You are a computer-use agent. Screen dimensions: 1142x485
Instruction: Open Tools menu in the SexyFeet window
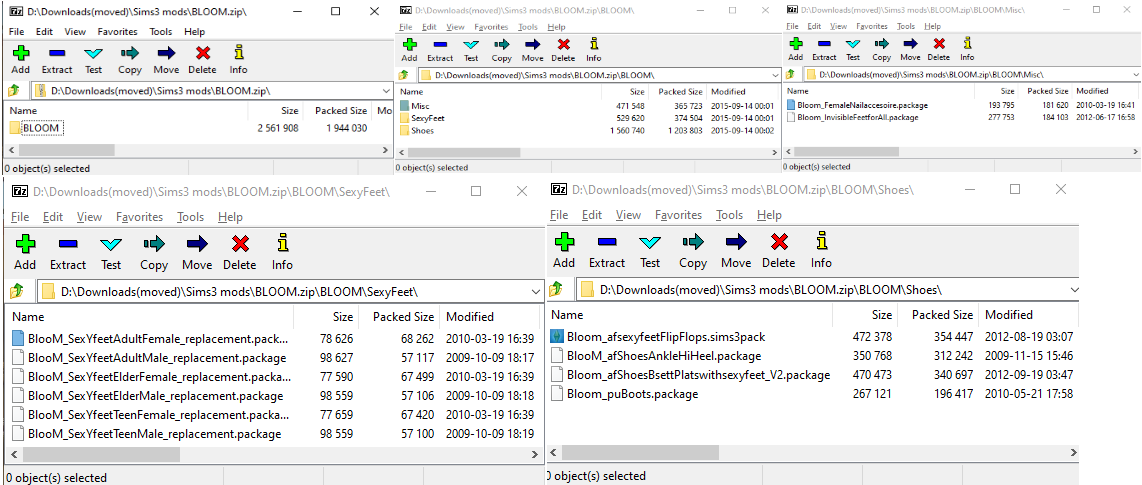[190, 217]
